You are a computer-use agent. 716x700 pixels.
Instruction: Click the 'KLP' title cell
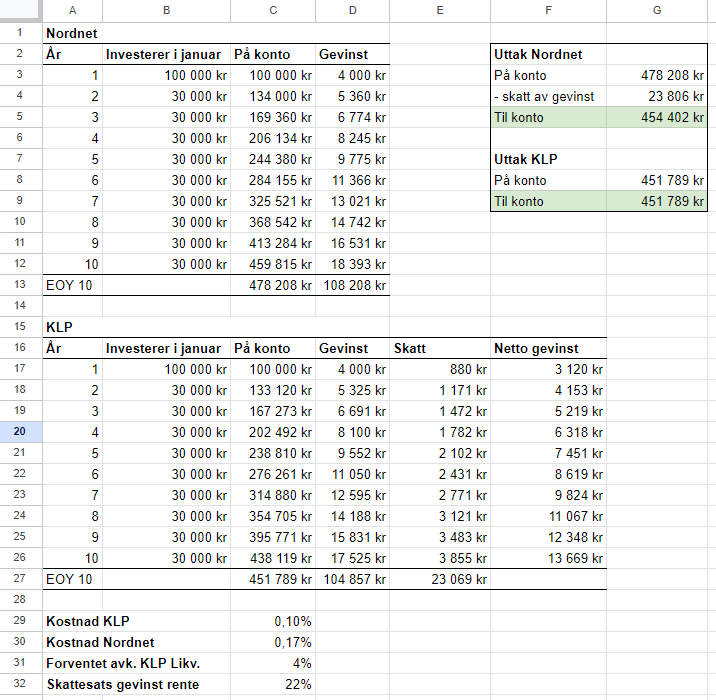coord(73,327)
